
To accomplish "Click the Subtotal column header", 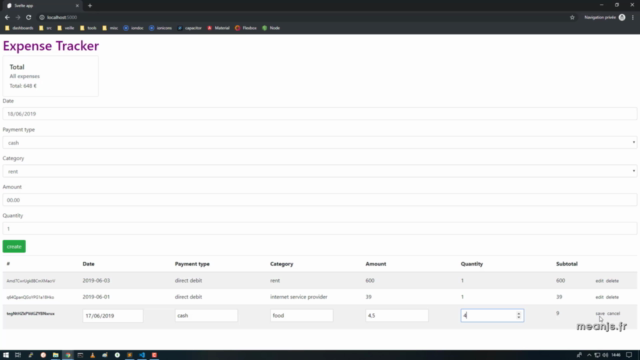I will (567, 264).
